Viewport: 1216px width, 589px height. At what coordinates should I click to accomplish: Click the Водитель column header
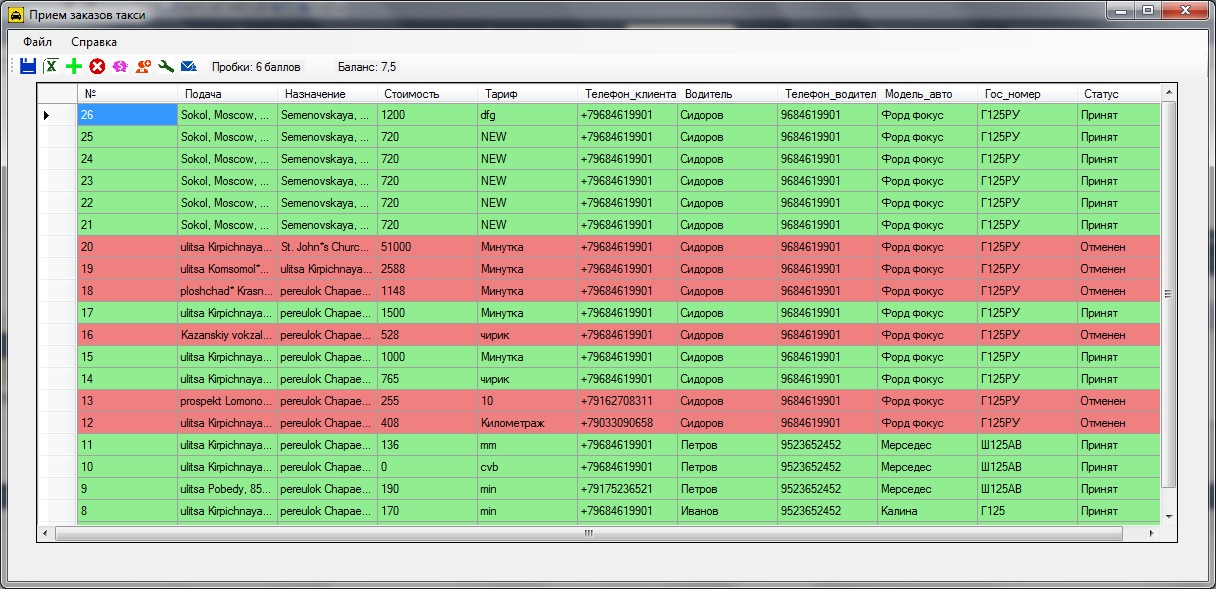pos(727,94)
